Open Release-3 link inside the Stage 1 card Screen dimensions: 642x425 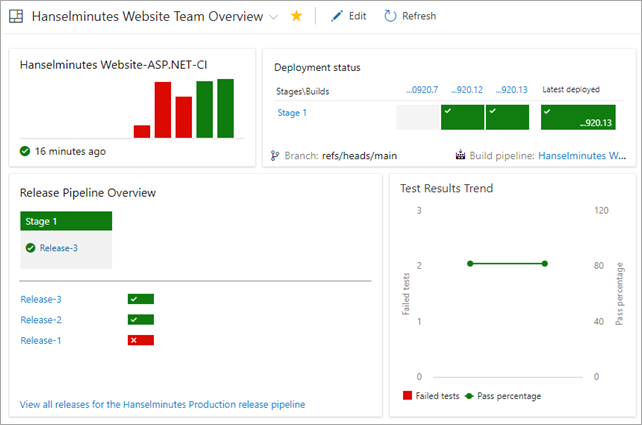59,248
